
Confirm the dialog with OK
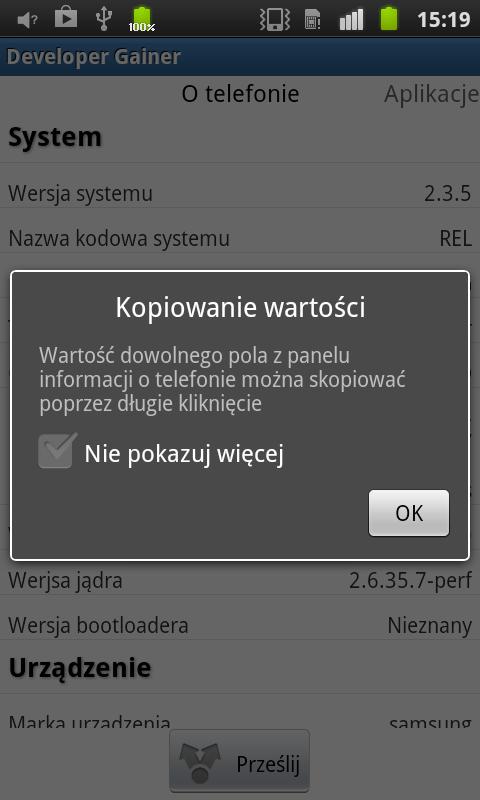pyautogui.click(x=409, y=513)
